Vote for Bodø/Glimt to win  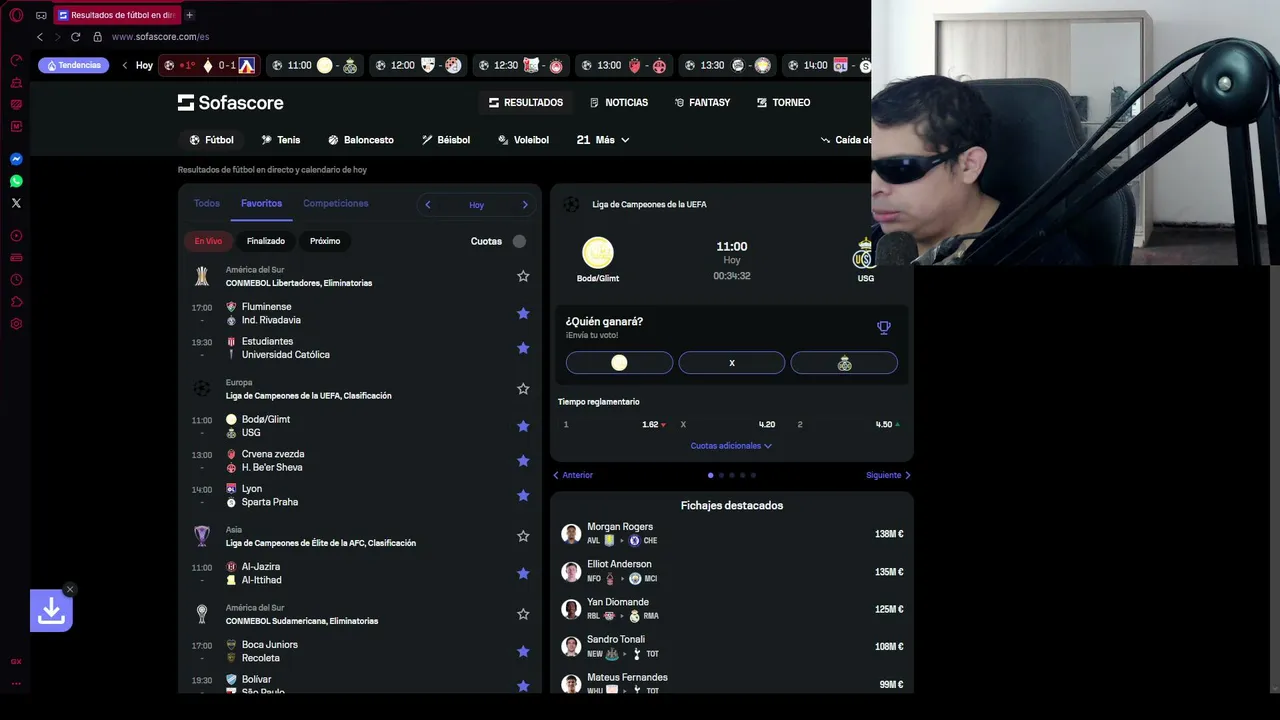tap(619, 363)
